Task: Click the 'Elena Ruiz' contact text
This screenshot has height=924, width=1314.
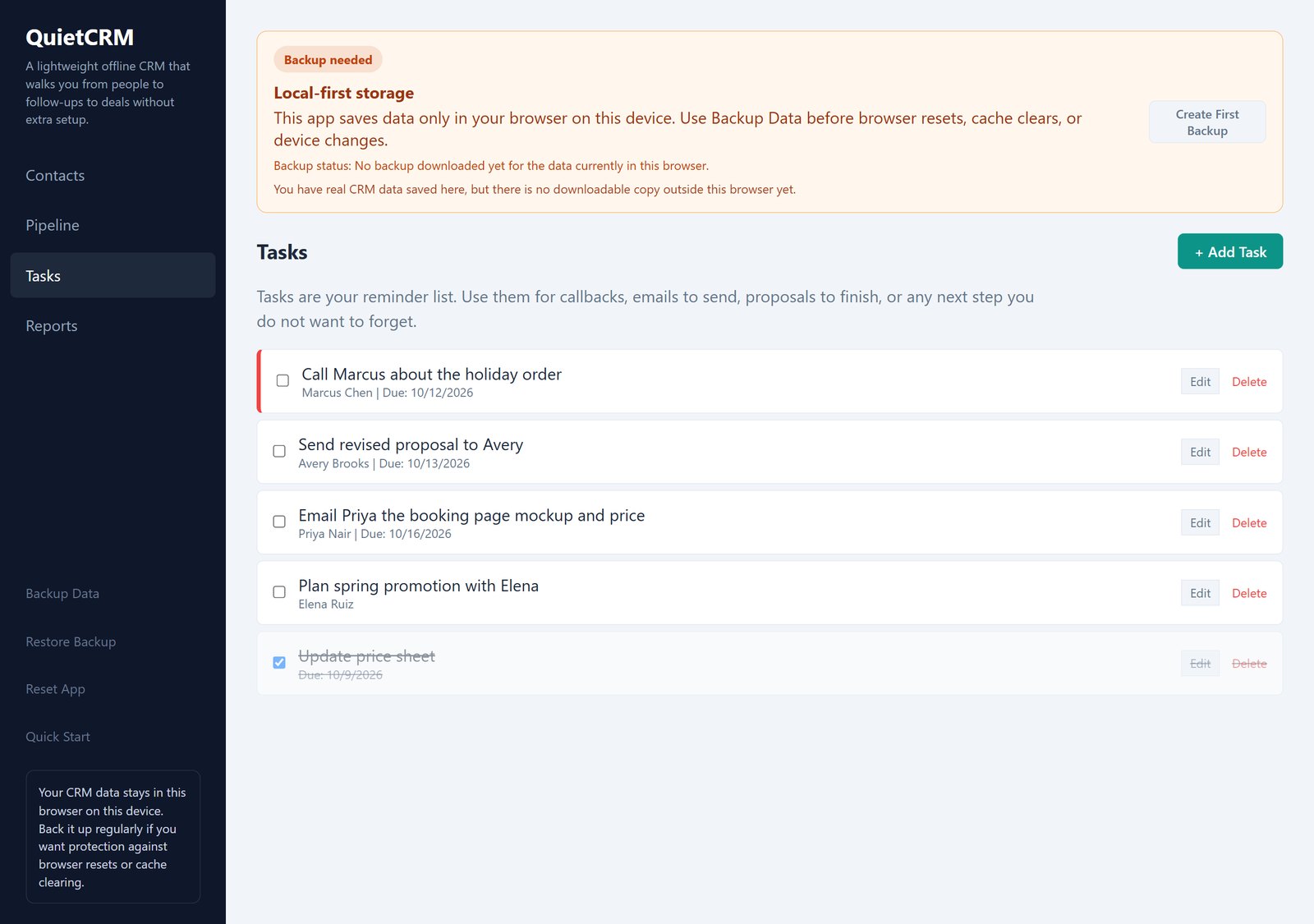Action: (326, 605)
